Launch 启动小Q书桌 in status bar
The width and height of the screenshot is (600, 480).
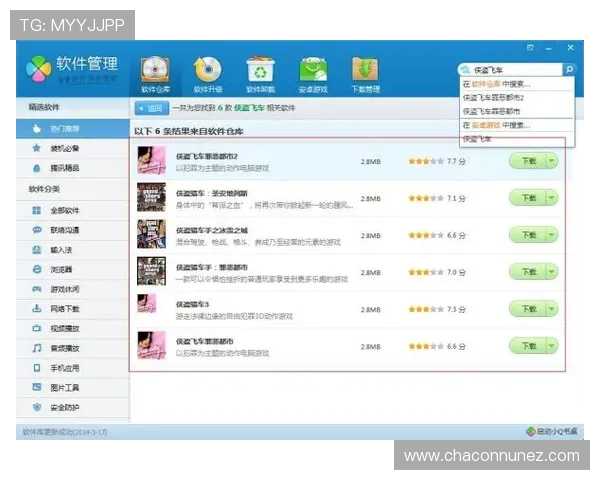[551, 431]
